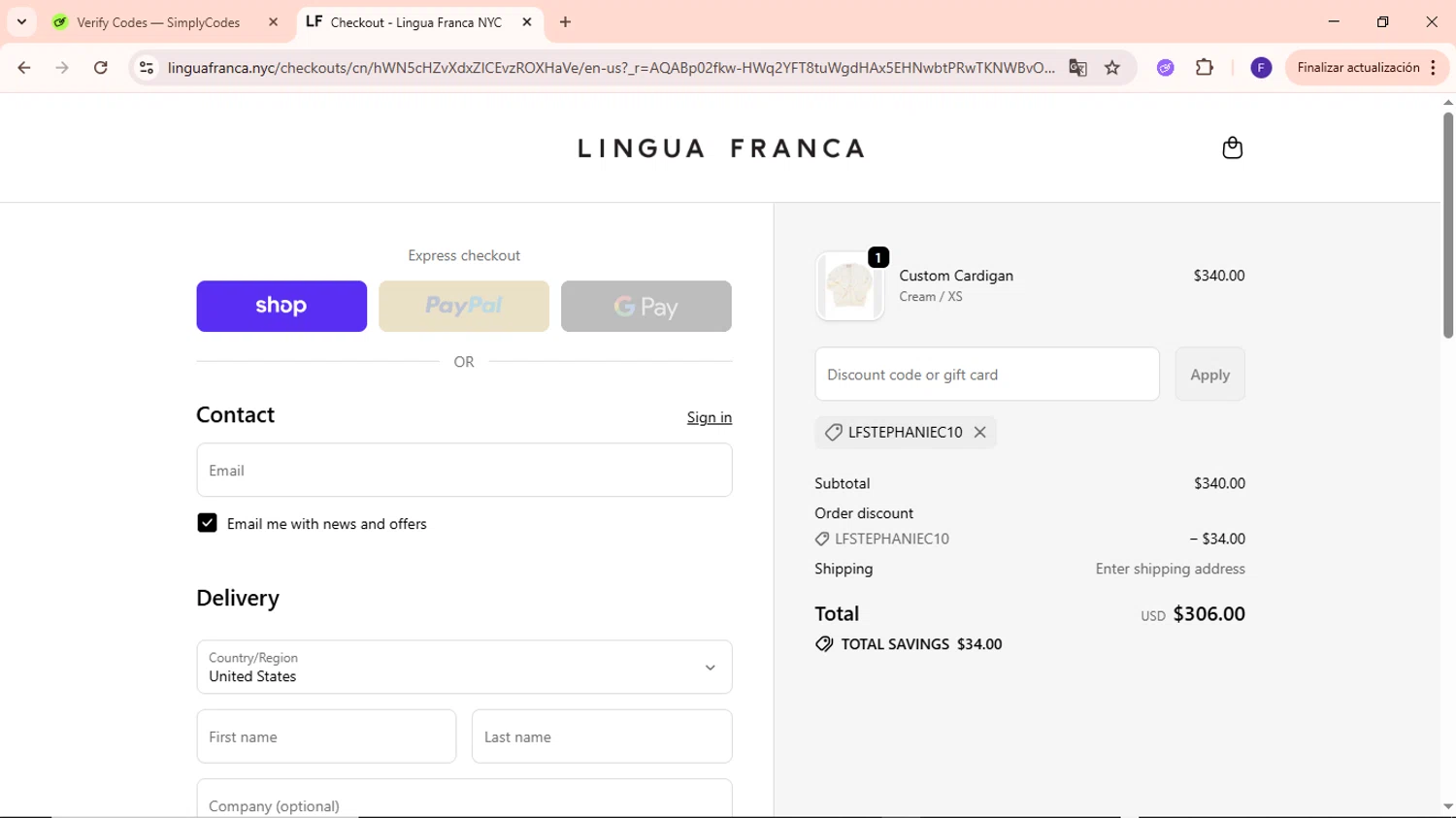The width and height of the screenshot is (1456, 818).
Task: Open the tab search dropdown arrow
Action: [x=21, y=21]
